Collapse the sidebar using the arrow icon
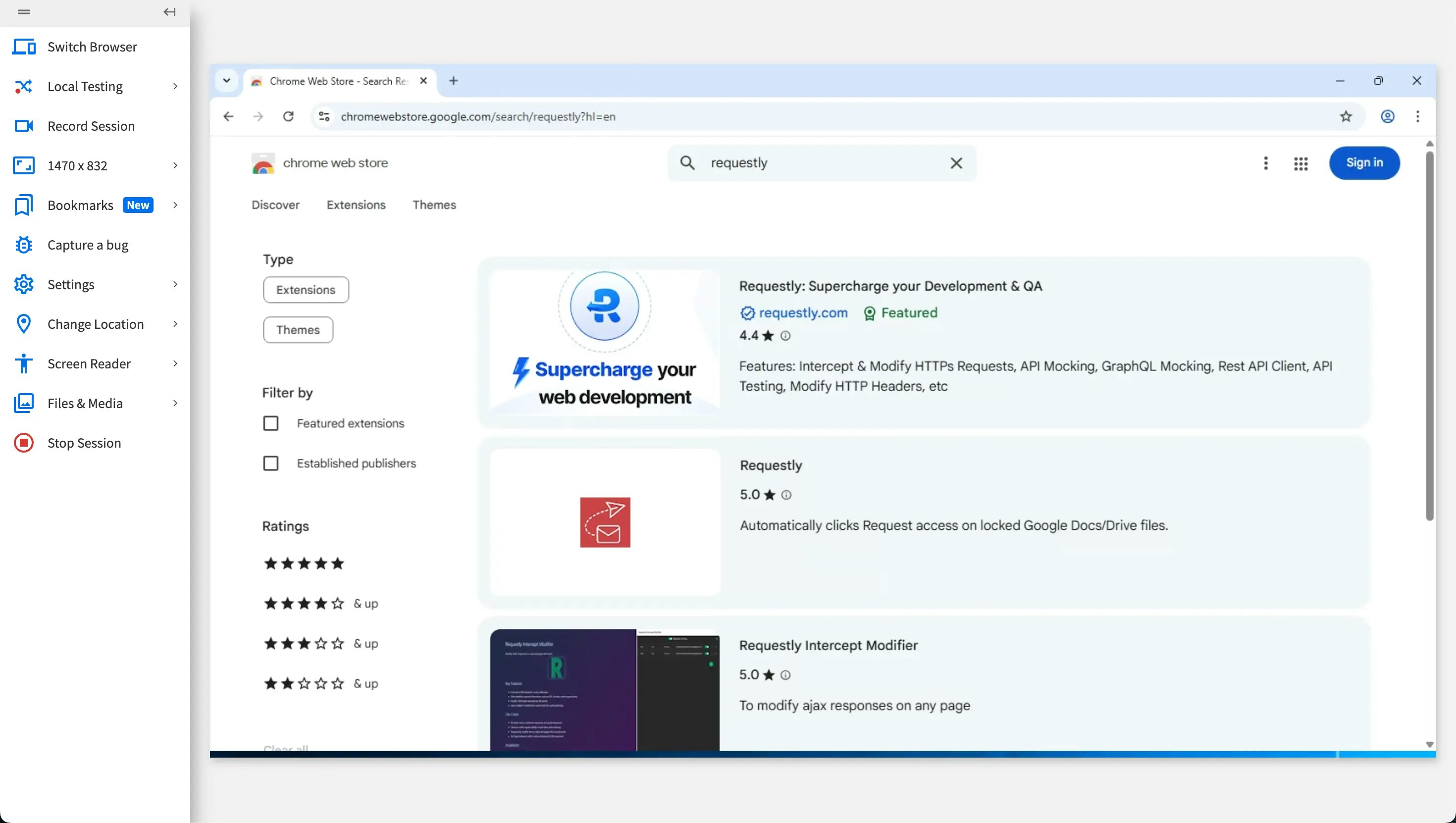1456x823 pixels. point(168,11)
